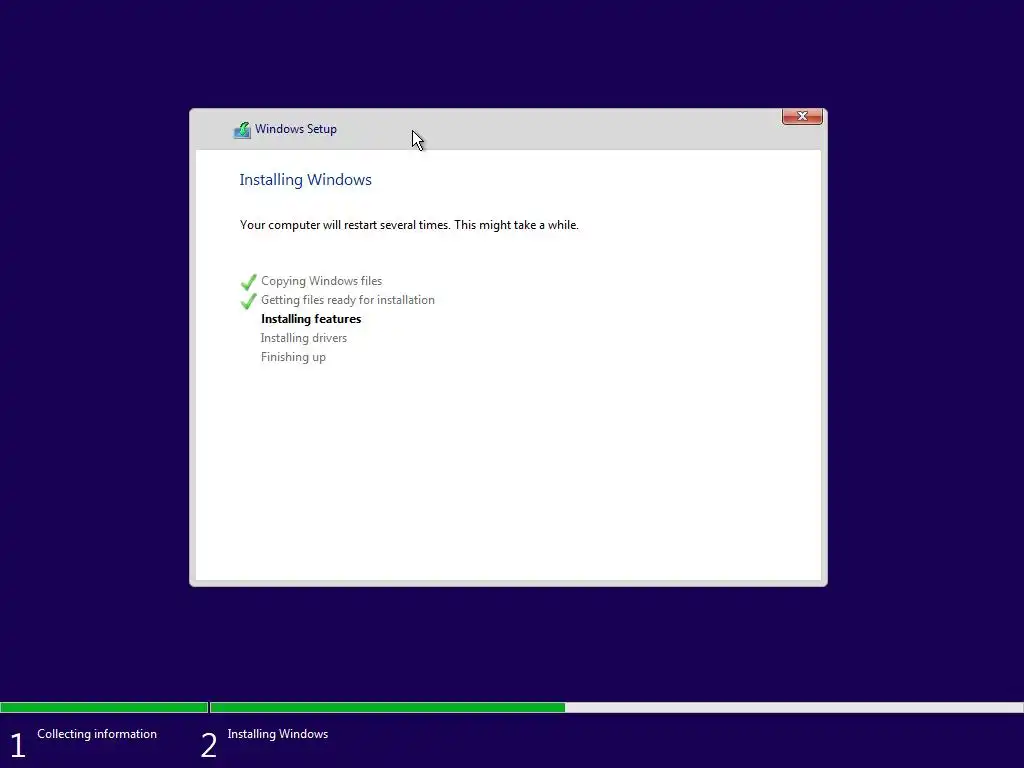
Task: Click the checkmark next to Copying Windows files
Action: coord(248,282)
